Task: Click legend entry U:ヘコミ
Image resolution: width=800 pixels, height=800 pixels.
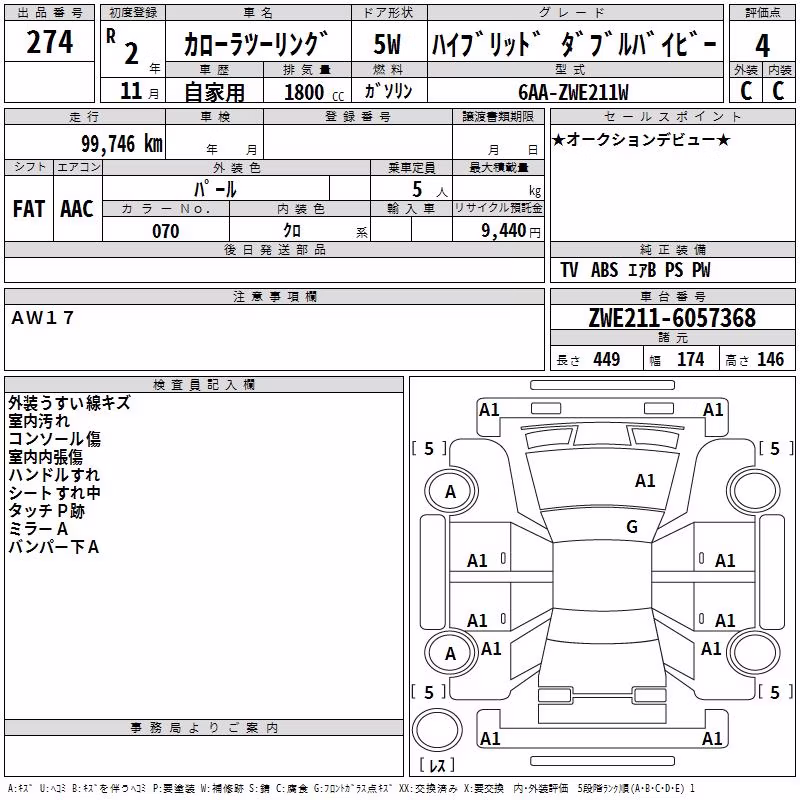Action: (x=52, y=789)
